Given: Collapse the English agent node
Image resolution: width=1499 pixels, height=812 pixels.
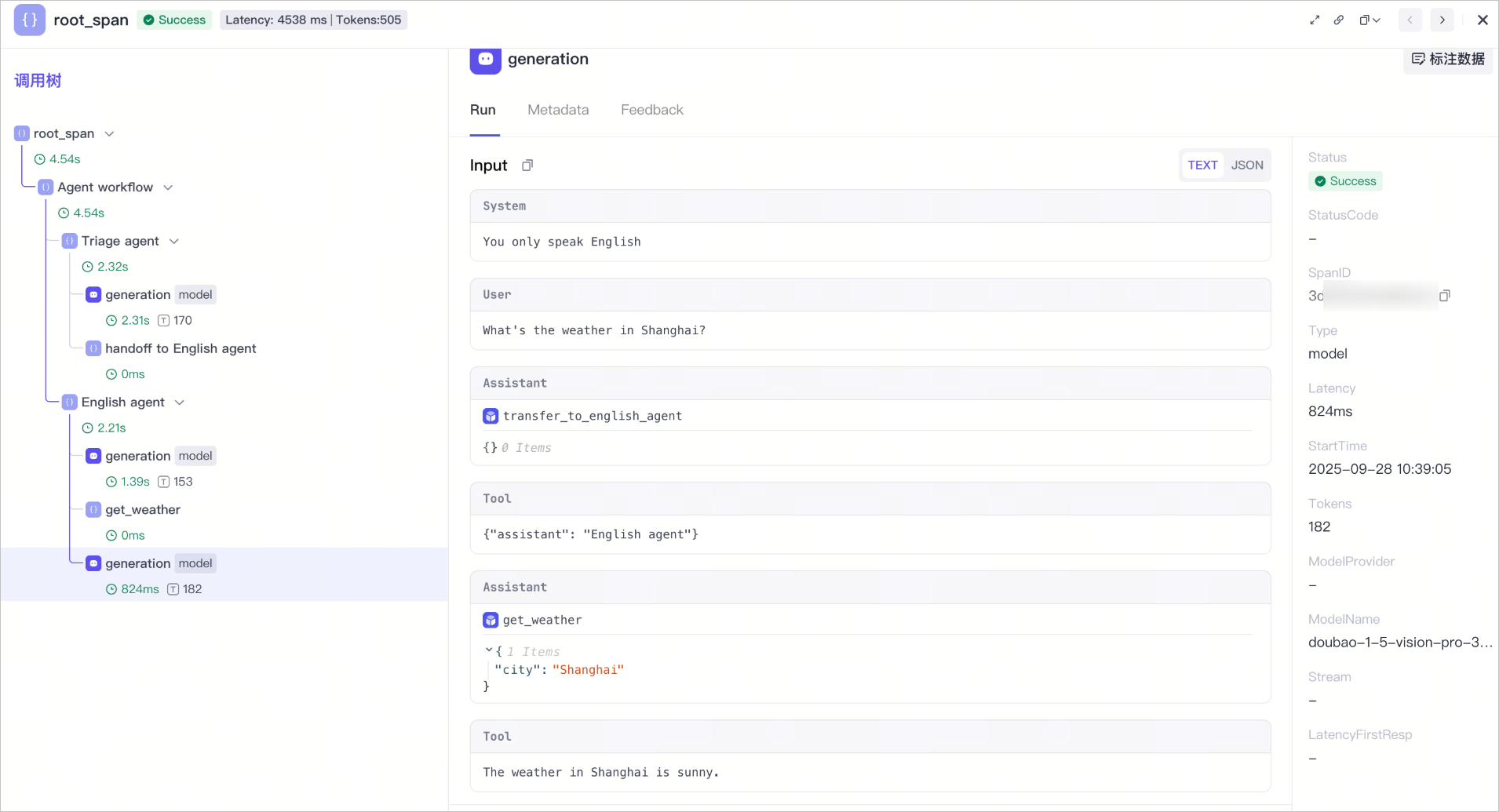Looking at the screenshot, I should (x=180, y=402).
